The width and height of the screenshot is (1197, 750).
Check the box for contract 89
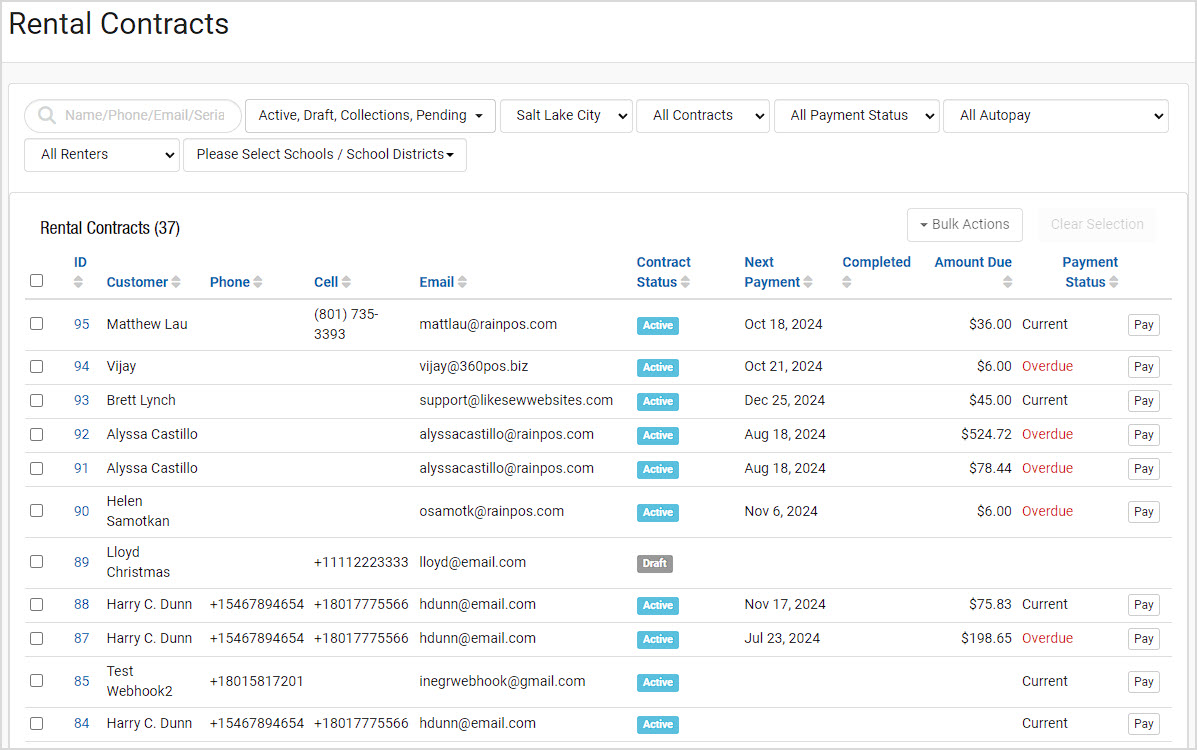(37, 562)
